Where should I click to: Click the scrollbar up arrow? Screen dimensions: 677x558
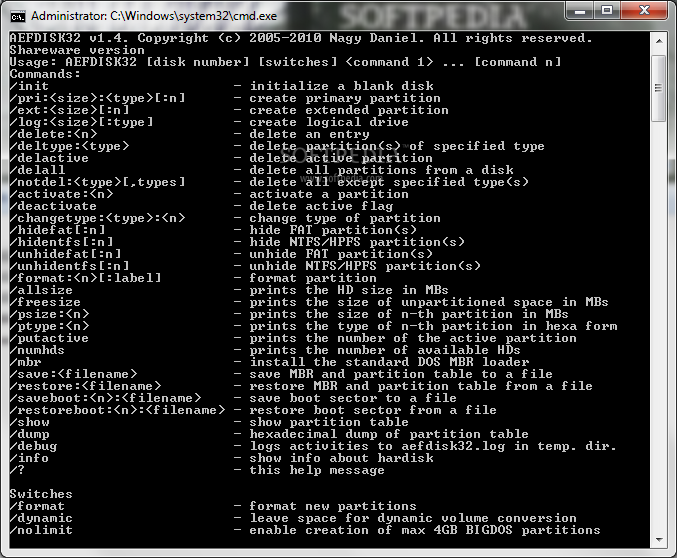(x=659, y=41)
